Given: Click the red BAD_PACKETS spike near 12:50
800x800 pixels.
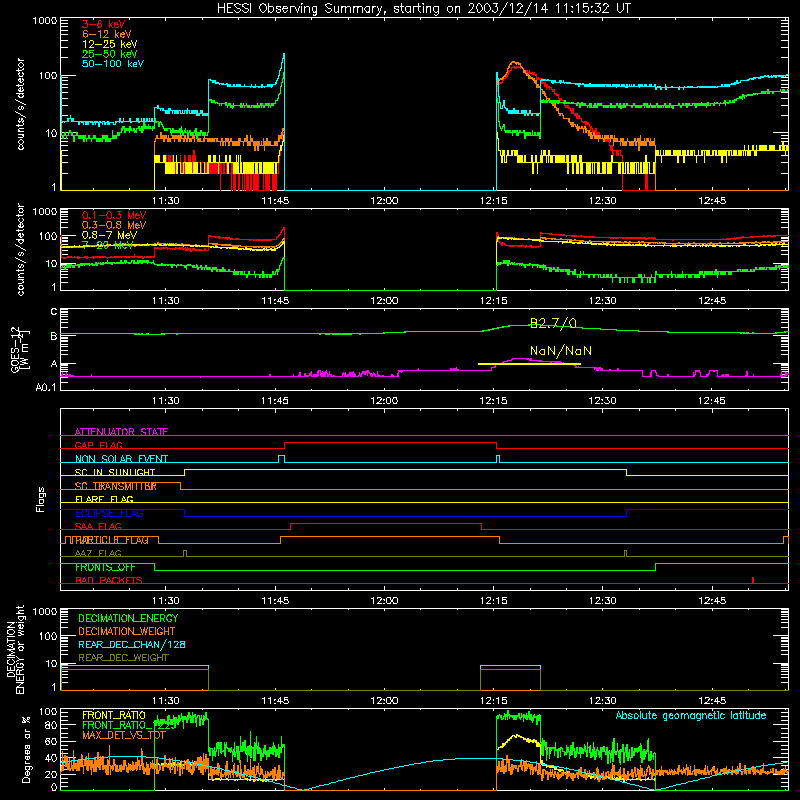Looking at the screenshot, I should [x=753, y=580].
